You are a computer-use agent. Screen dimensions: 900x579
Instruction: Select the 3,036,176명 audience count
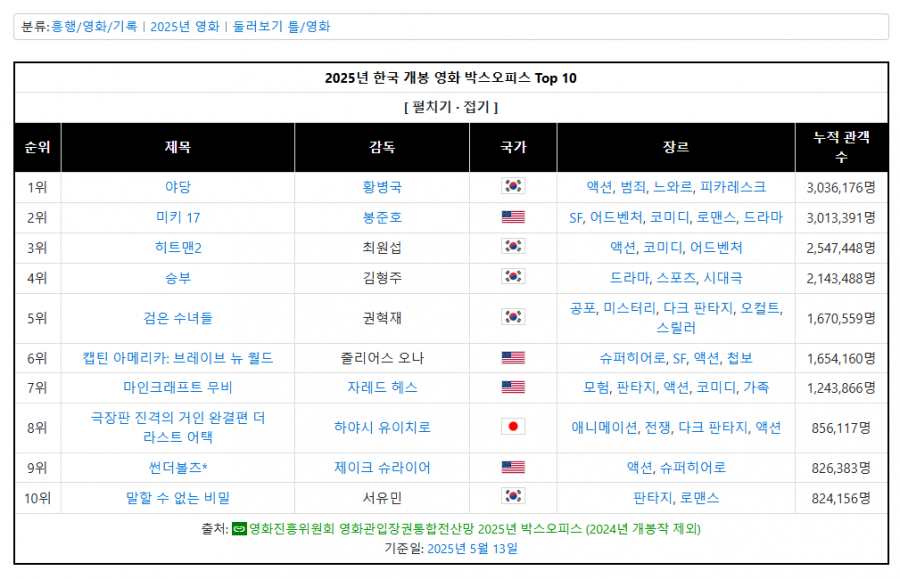click(841, 188)
